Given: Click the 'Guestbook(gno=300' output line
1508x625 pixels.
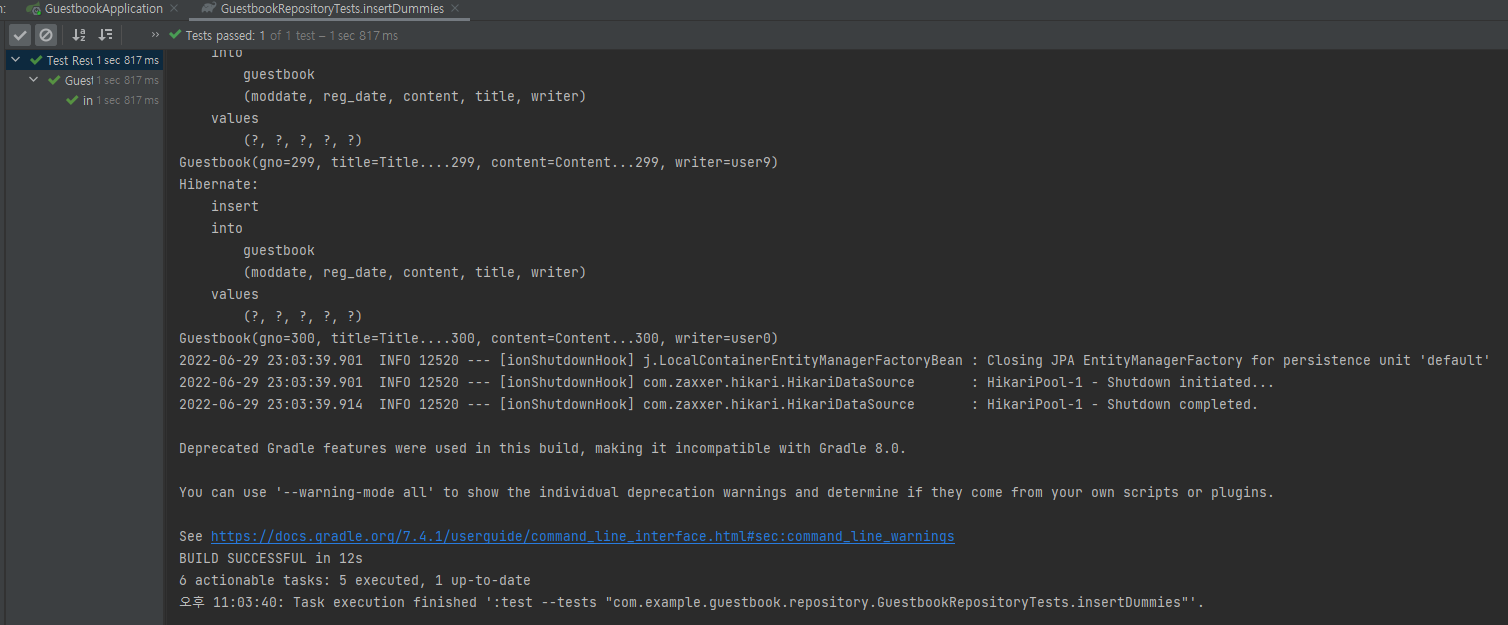Looking at the screenshot, I should coord(478,338).
